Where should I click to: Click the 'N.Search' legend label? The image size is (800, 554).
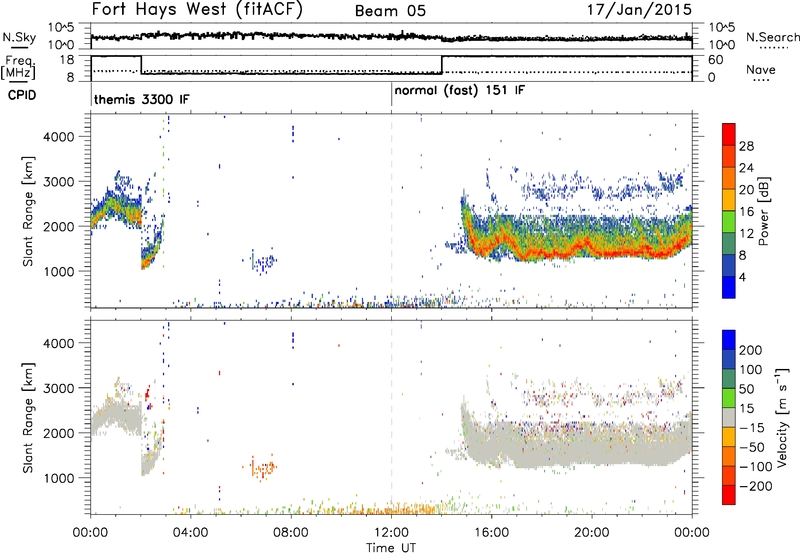point(772,37)
